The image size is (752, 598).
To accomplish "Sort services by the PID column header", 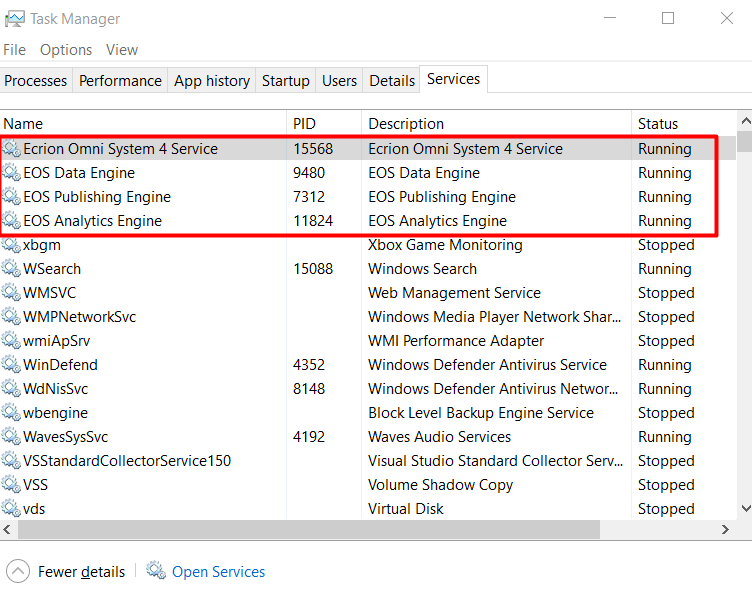I will 324,124.
